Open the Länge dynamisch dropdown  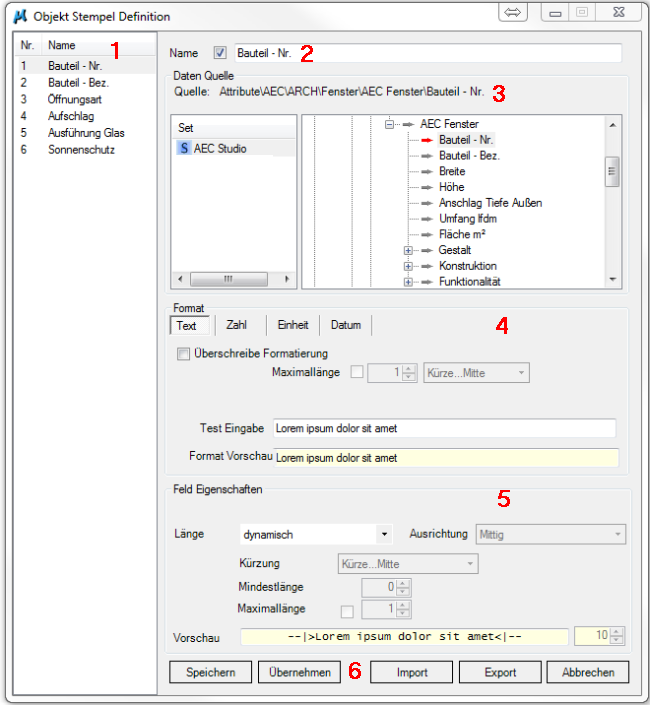coord(384,534)
